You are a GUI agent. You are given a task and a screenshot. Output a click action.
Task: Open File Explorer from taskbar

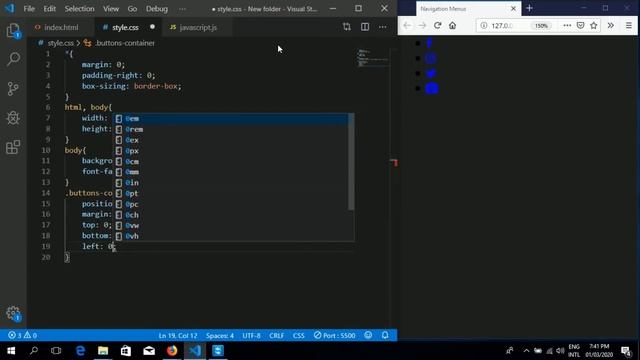[x=103, y=351]
